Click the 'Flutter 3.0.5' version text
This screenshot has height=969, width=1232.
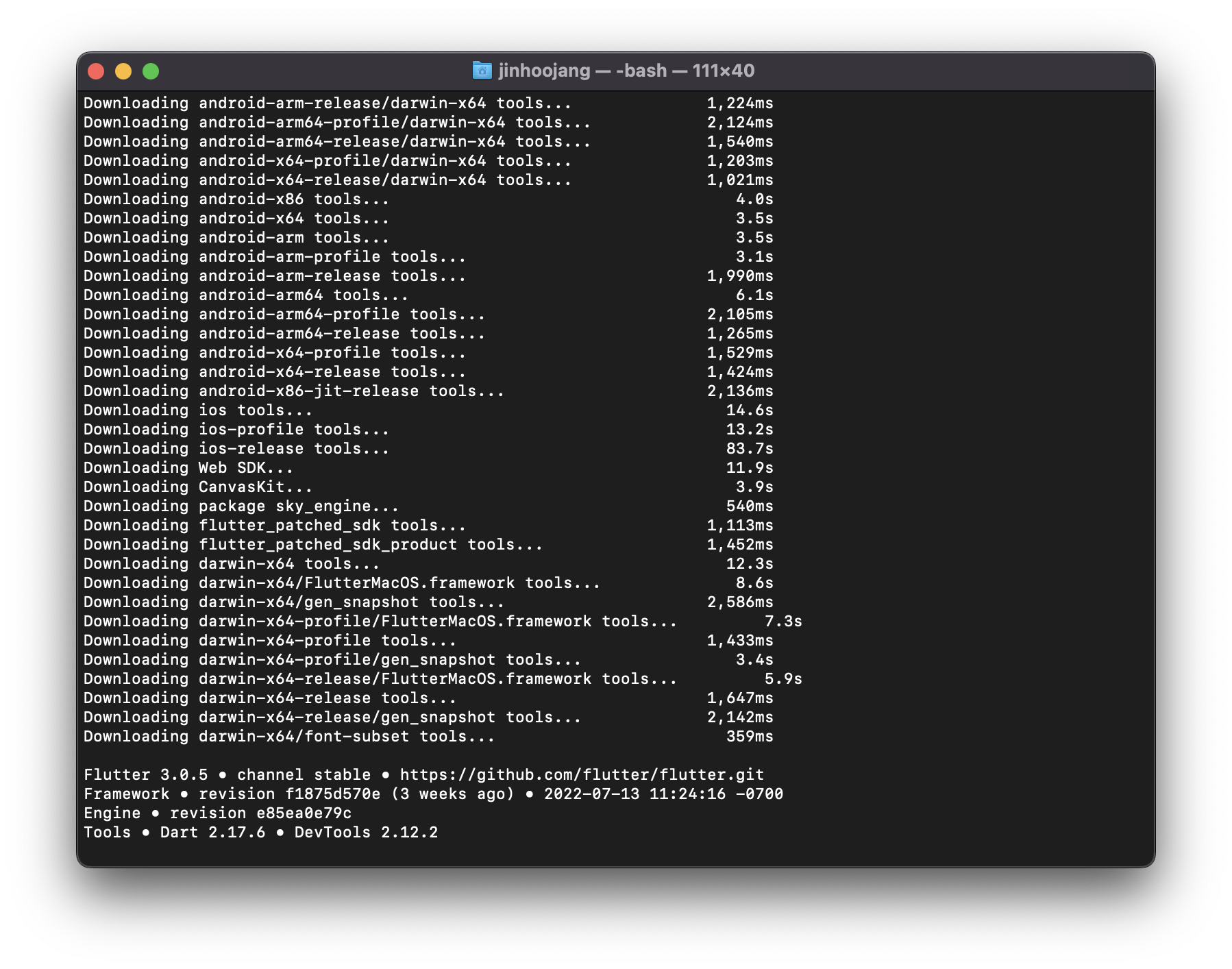coord(146,775)
